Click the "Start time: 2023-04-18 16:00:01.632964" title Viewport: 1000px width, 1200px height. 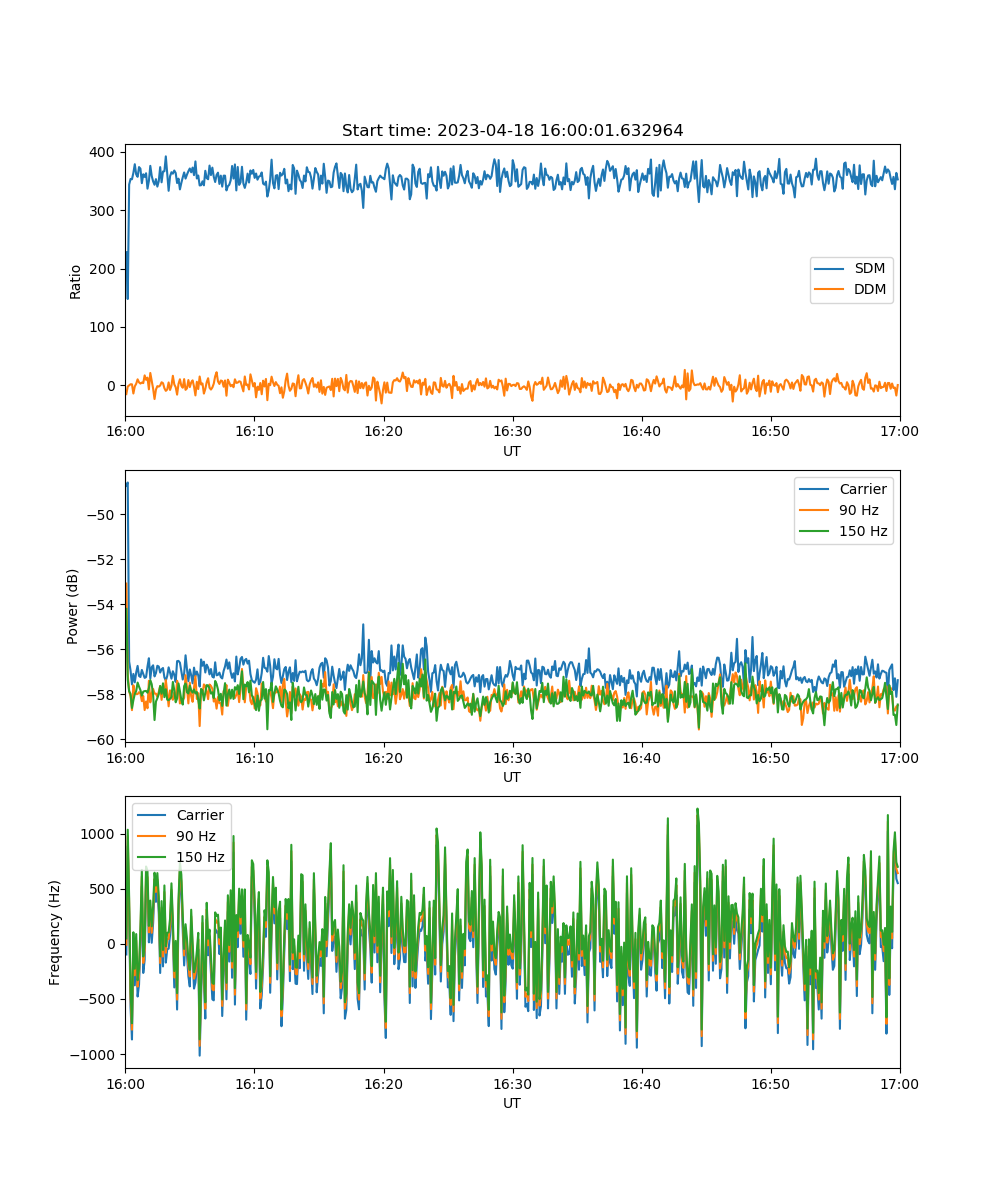[x=512, y=131]
